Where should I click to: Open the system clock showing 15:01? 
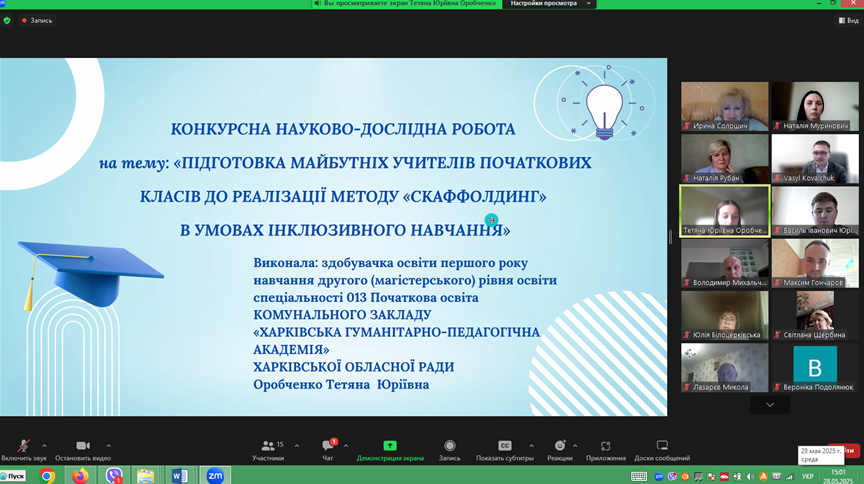click(x=838, y=476)
